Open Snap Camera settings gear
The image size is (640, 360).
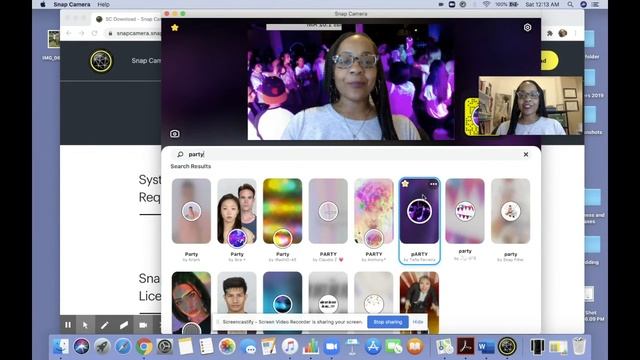click(527, 27)
